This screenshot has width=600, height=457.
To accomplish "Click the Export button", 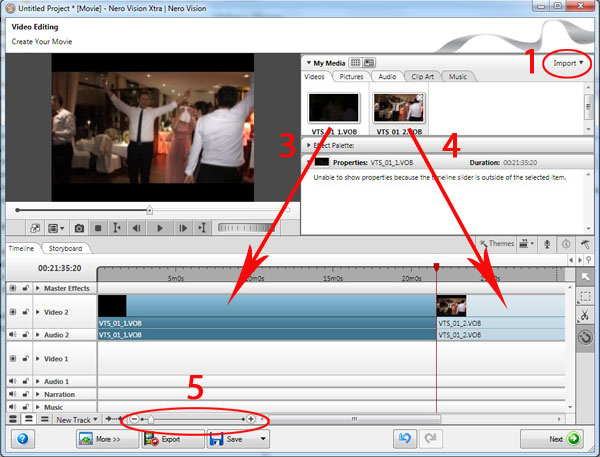I will click(174, 438).
